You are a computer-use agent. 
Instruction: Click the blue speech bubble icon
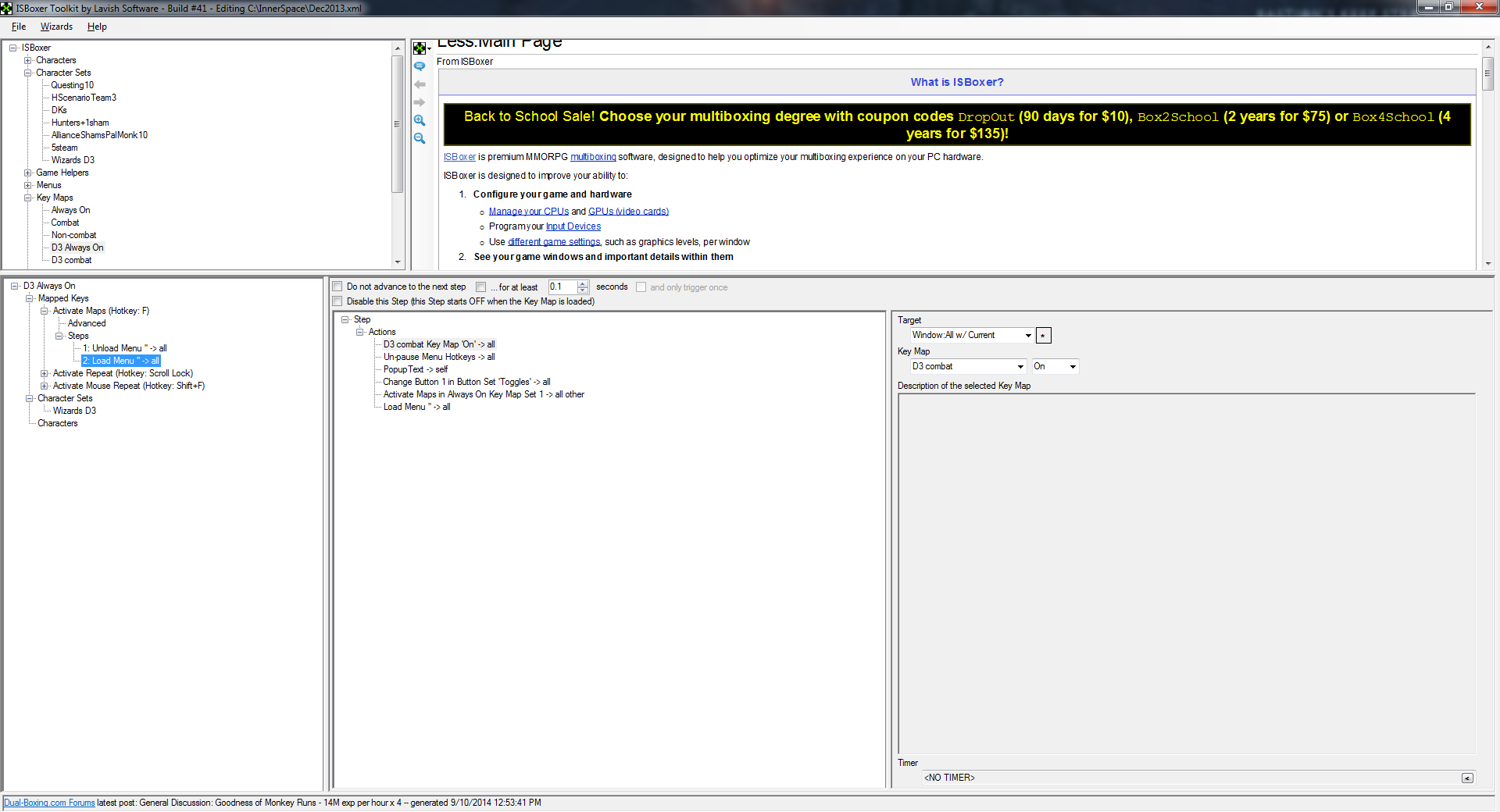coord(420,66)
